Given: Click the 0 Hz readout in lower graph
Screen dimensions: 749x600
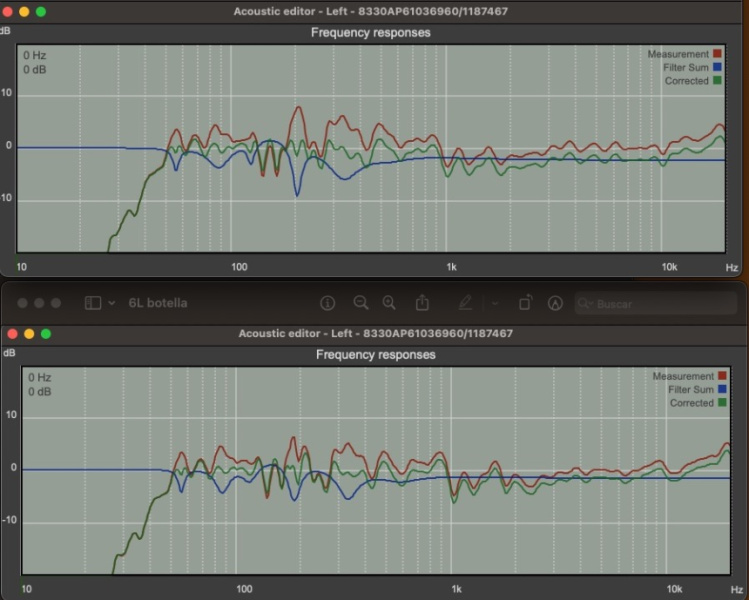Looking at the screenshot, I should tap(39, 377).
